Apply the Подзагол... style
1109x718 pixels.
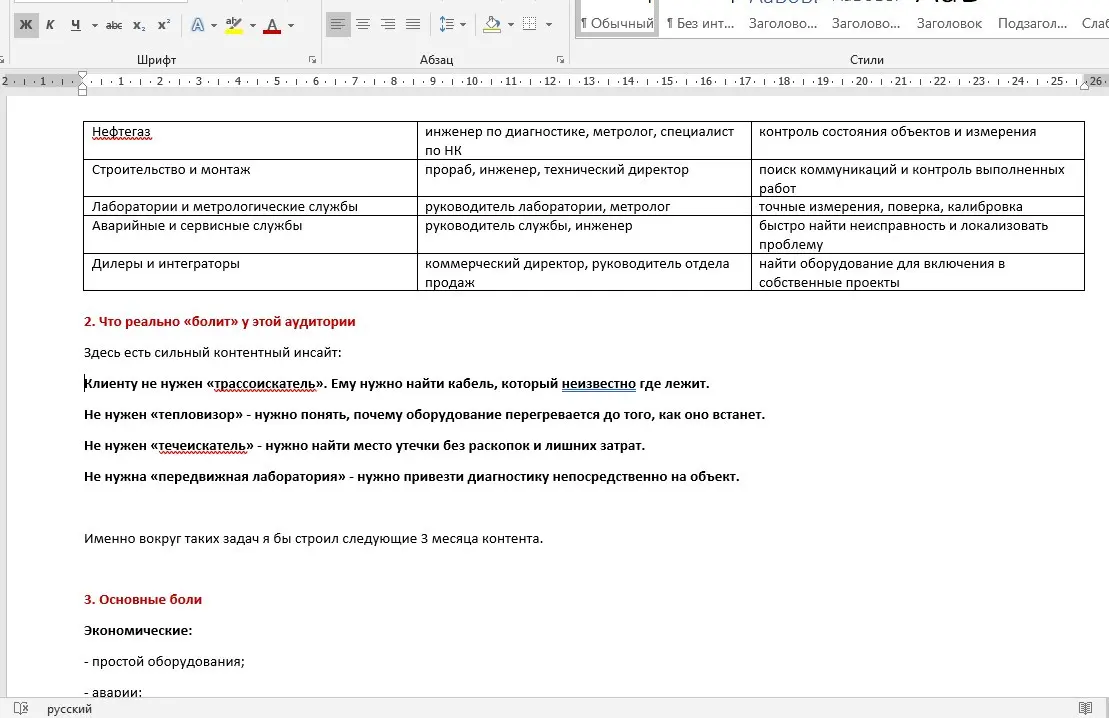click(1032, 23)
